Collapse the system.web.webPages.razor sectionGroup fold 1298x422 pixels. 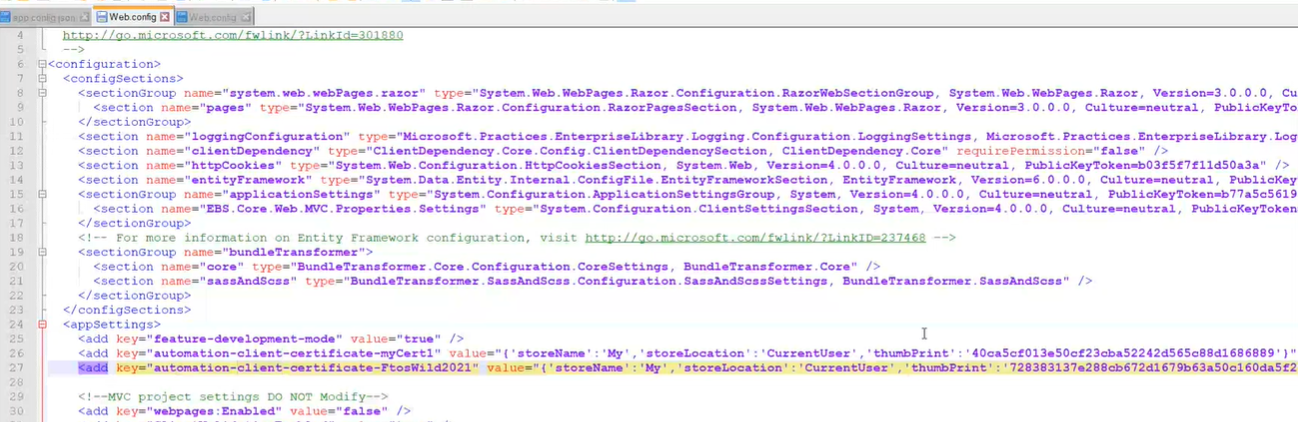pos(41,93)
